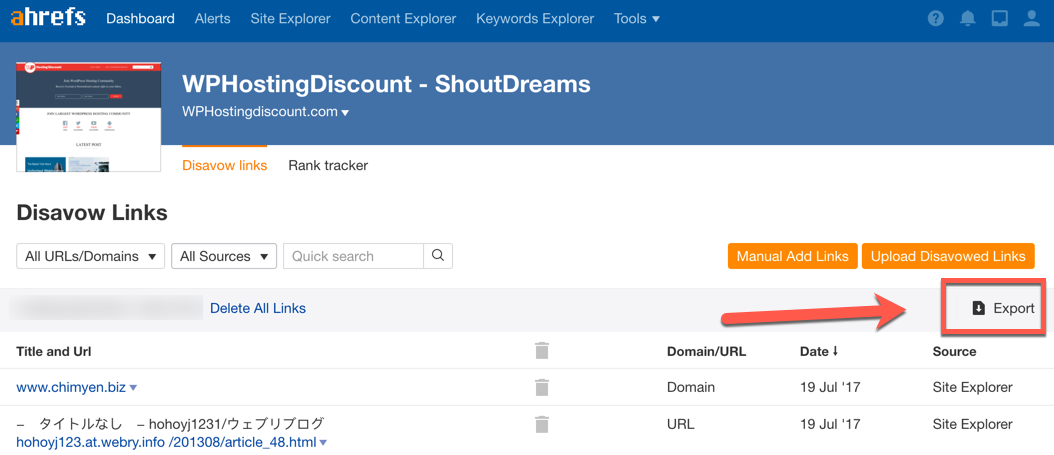This screenshot has height=455, width=1054.
Task: Click the WPHostingDiscount - ShoutDreams title
Action: [x=387, y=84]
